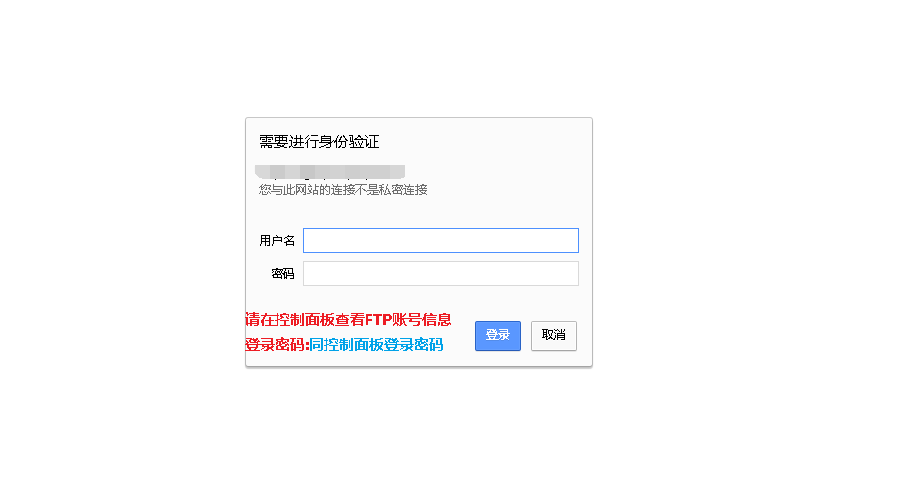Click into the 密码 password field
The width and height of the screenshot is (924, 497).
[441, 274]
